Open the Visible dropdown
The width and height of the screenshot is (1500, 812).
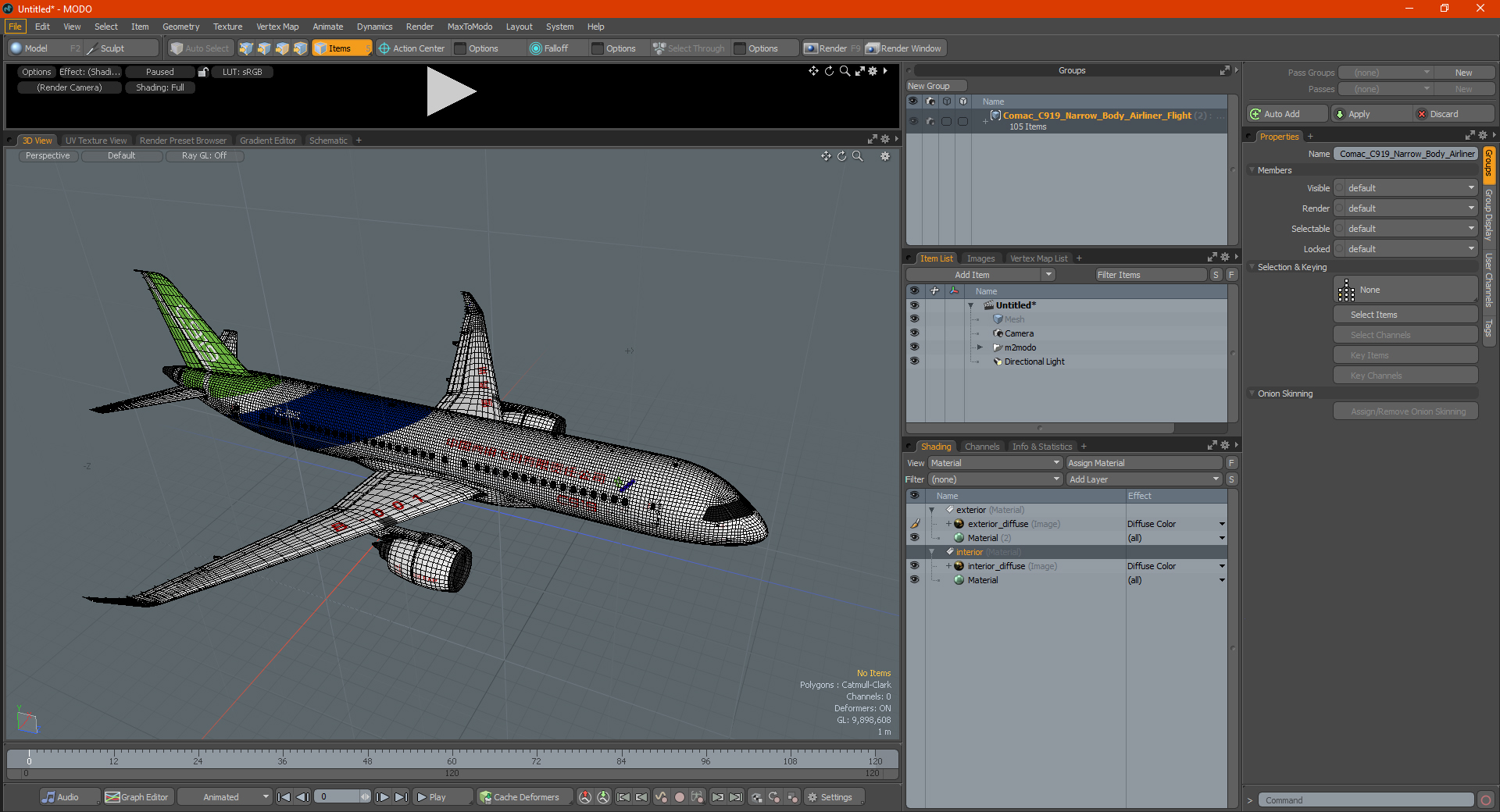click(1405, 188)
